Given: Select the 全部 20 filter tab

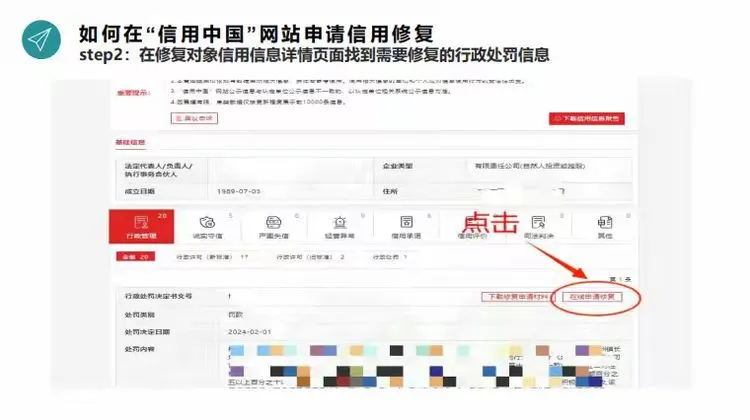Looking at the screenshot, I should tap(131, 257).
